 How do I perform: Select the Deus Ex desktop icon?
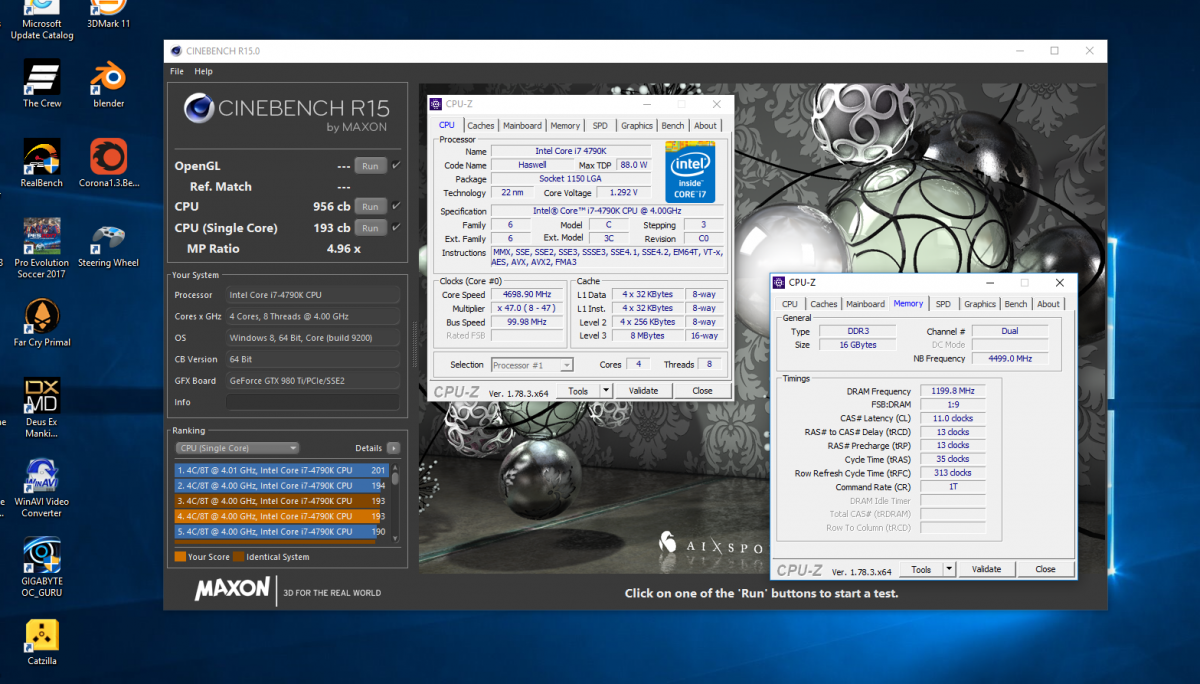(42, 408)
